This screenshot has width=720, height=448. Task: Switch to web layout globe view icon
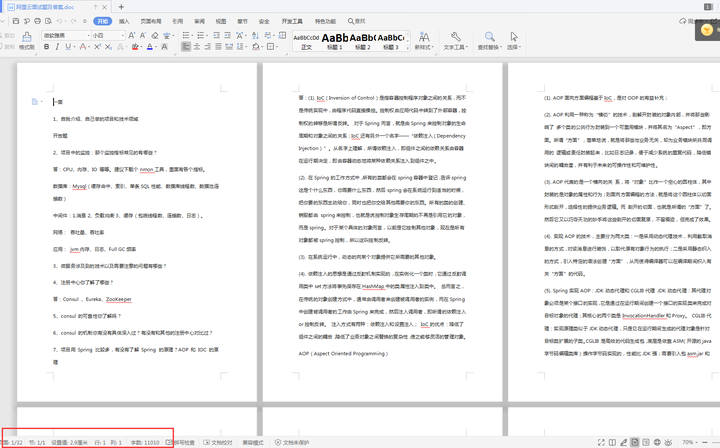pyautogui.click(x=657, y=442)
